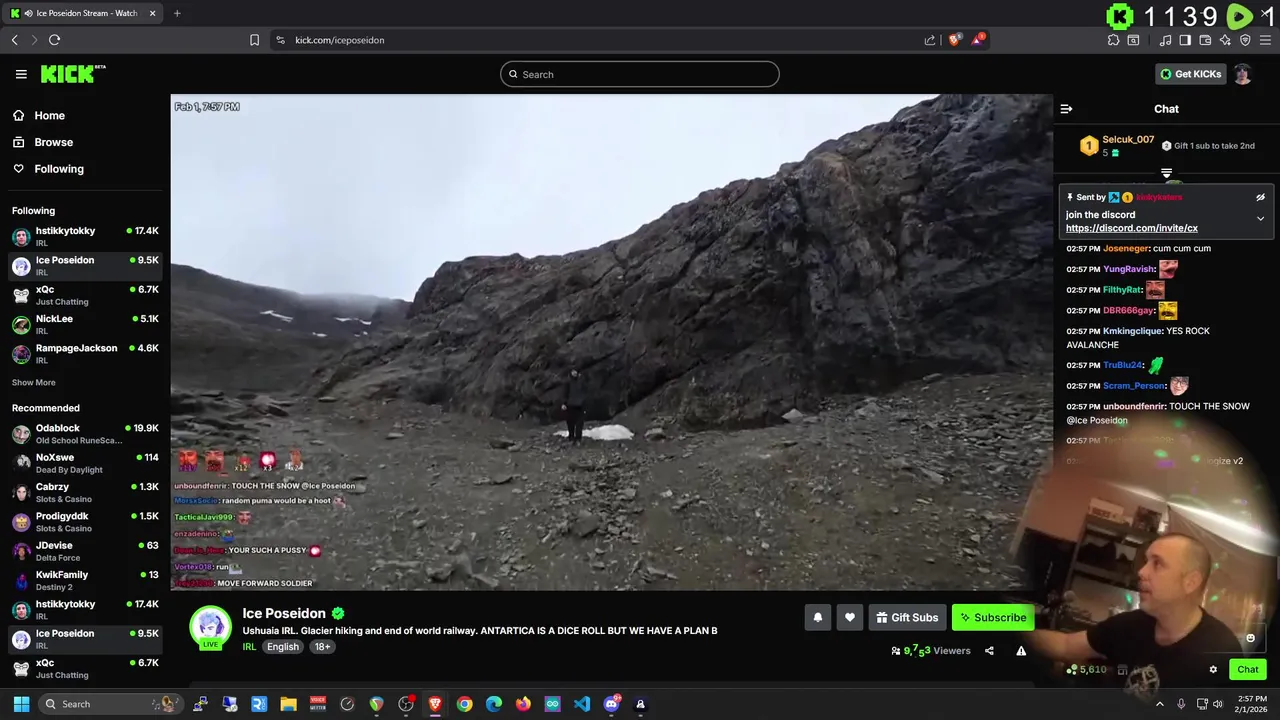Click the IRL category link
Viewport: 1280px width, 720px height.
(249, 647)
